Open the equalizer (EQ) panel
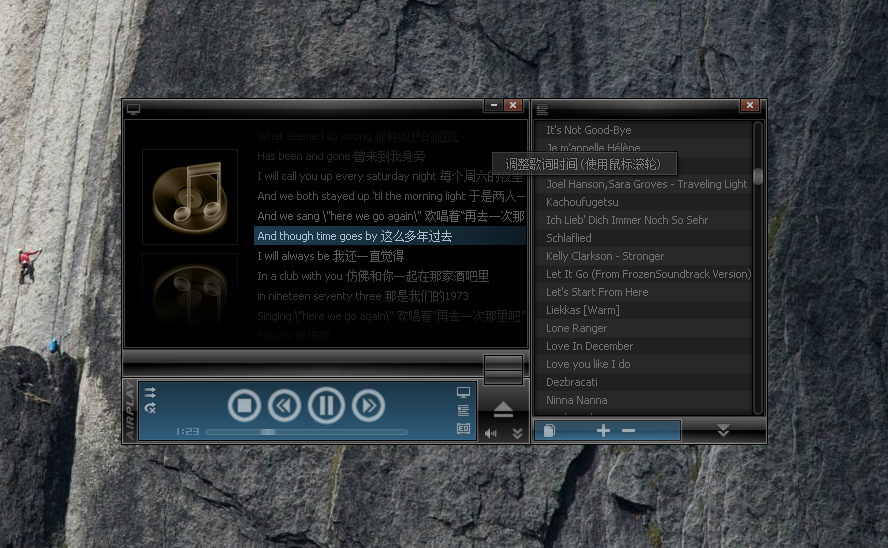Image resolution: width=888 pixels, height=548 pixels. pyautogui.click(x=463, y=428)
